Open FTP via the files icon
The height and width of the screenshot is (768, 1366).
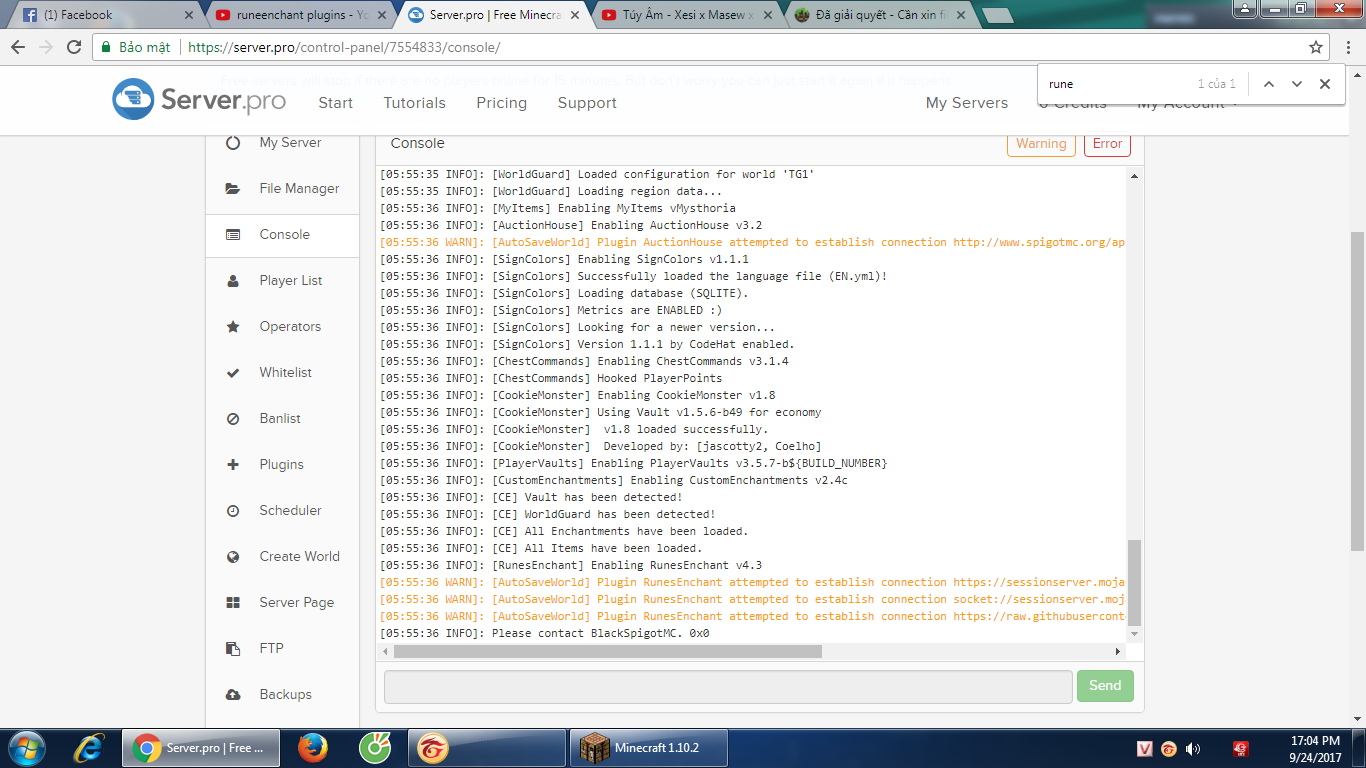(x=233, y=649)
